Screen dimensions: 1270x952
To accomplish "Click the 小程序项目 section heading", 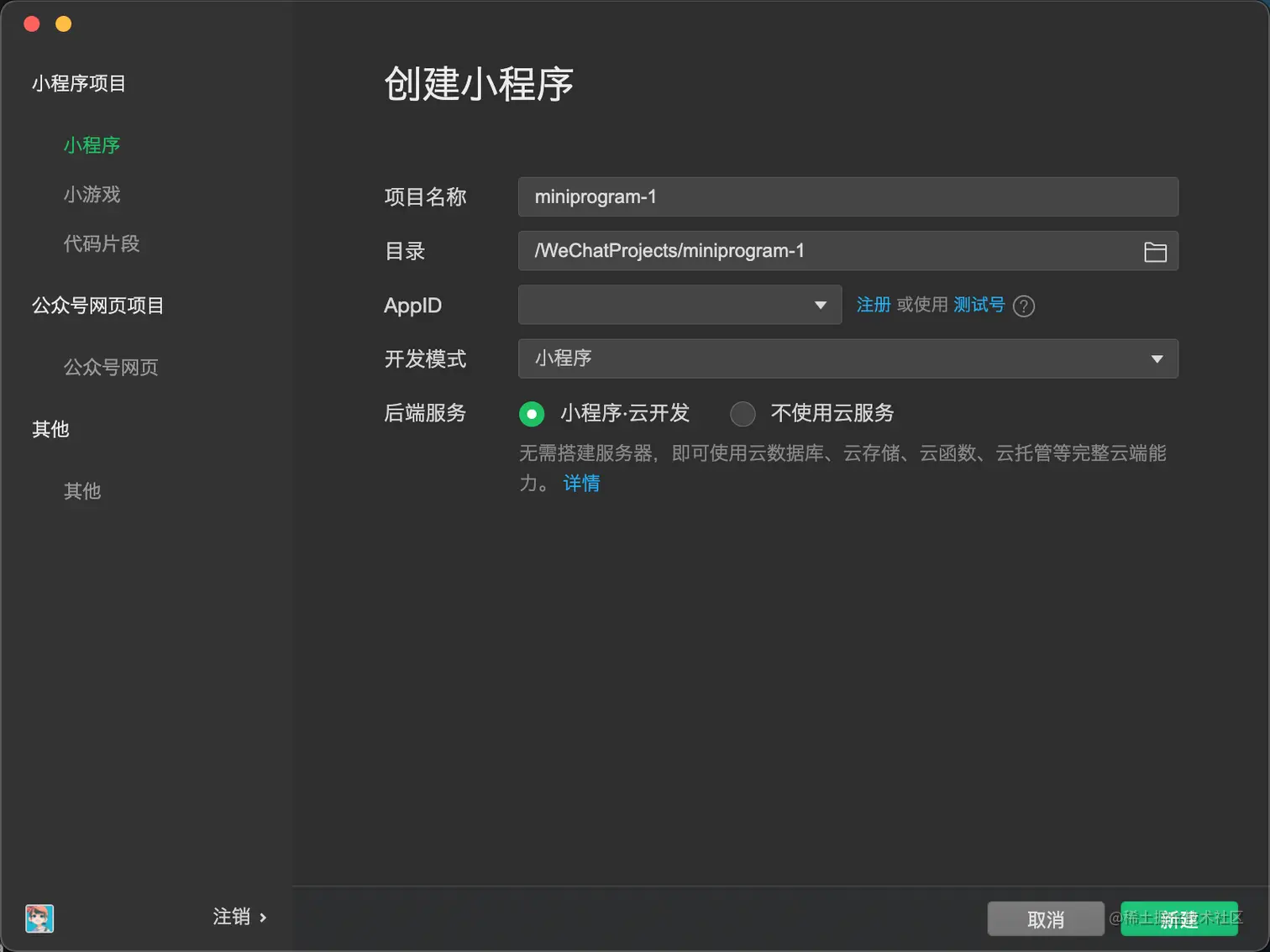I will coord(79,83).
